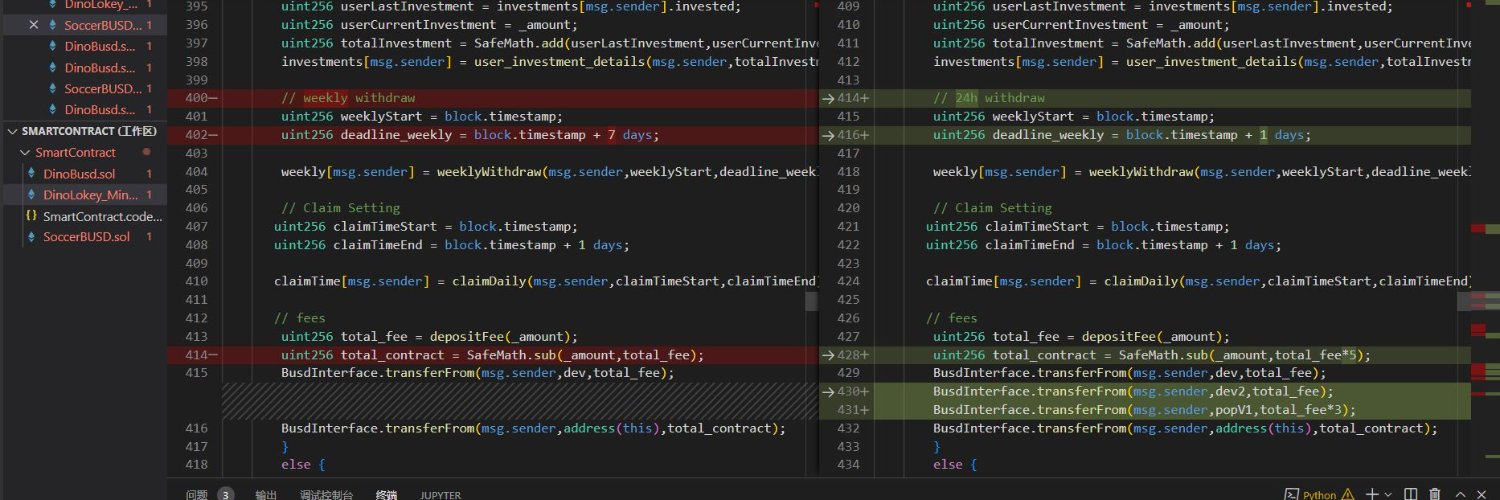Image resolution: width=1500 pixels, height=500 pixels.
Task: Click the Solidity file icon beside DinoBusd.sol
Action: (32, 174)
